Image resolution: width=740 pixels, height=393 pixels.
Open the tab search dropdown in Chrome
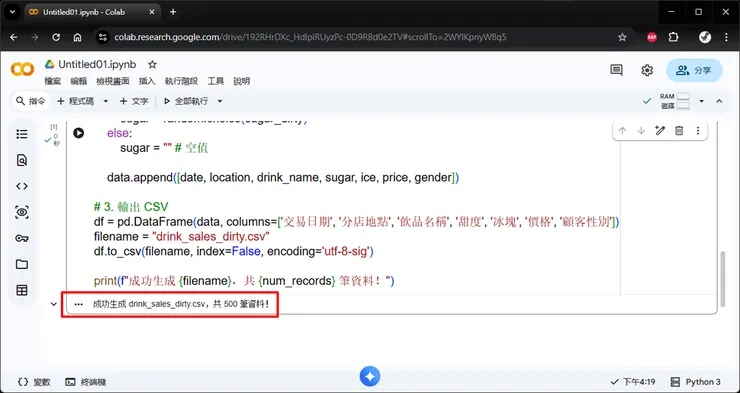click(12, 12)
